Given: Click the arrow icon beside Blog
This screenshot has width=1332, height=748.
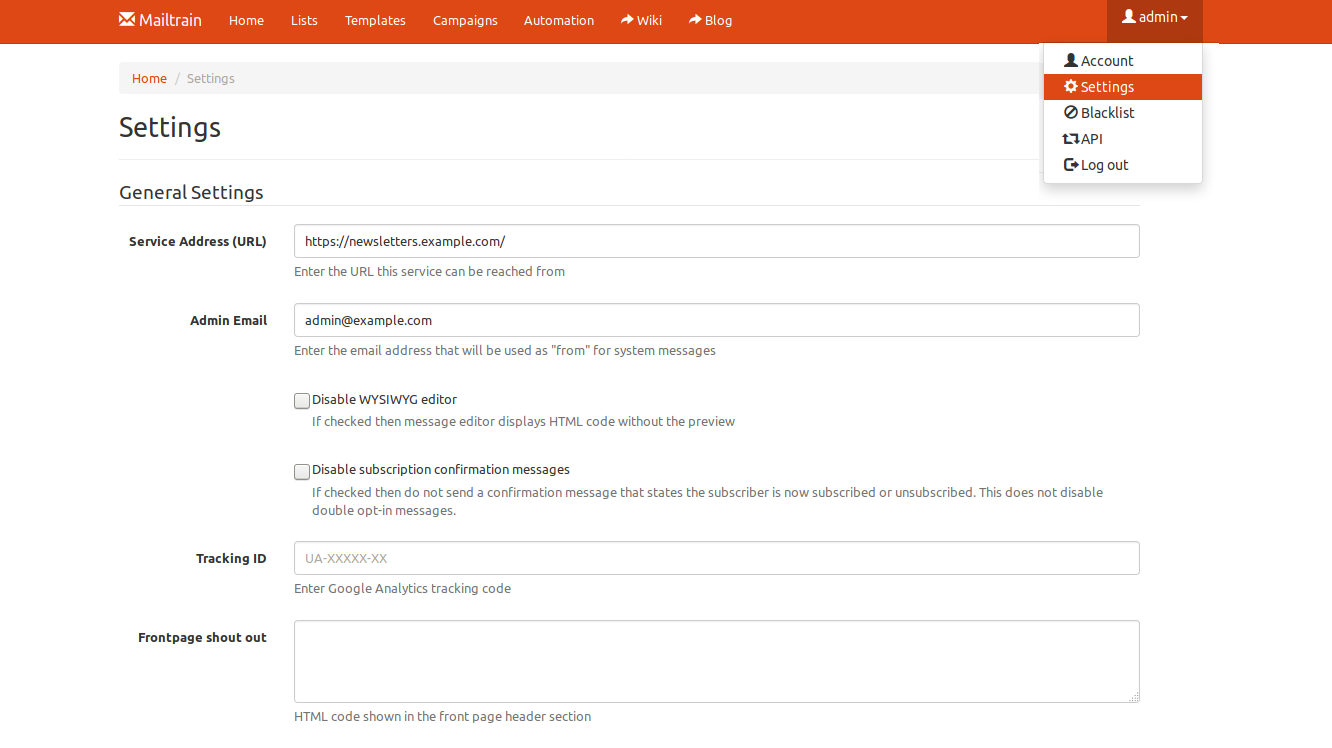Looking at the screenshot, I should pyautogui.click(x=695, y=19).
